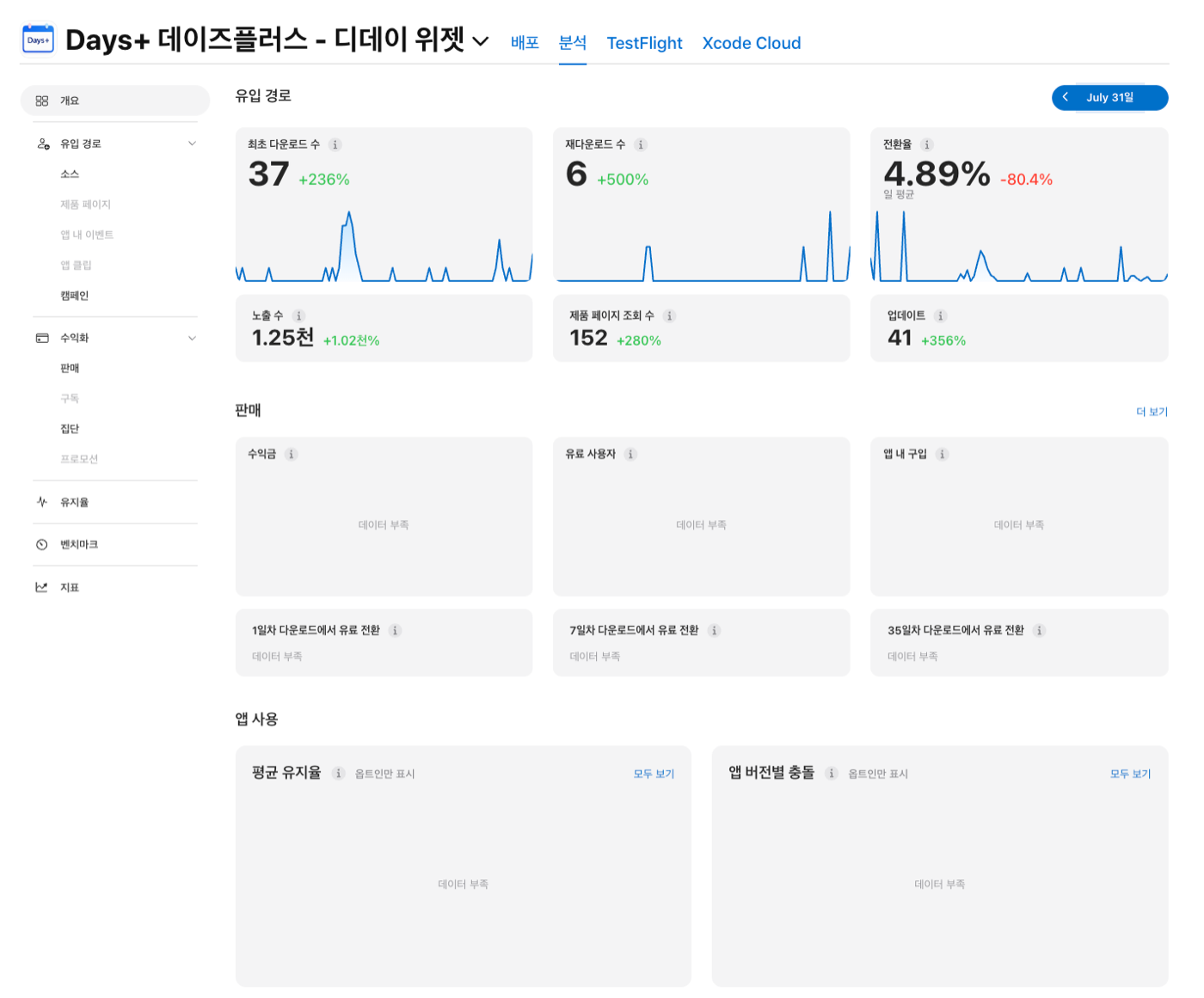Screen dimensions: 1204x998
Task: Open 앱 내 이벤트 in the sidebar
Action: (x=87, y=235)
